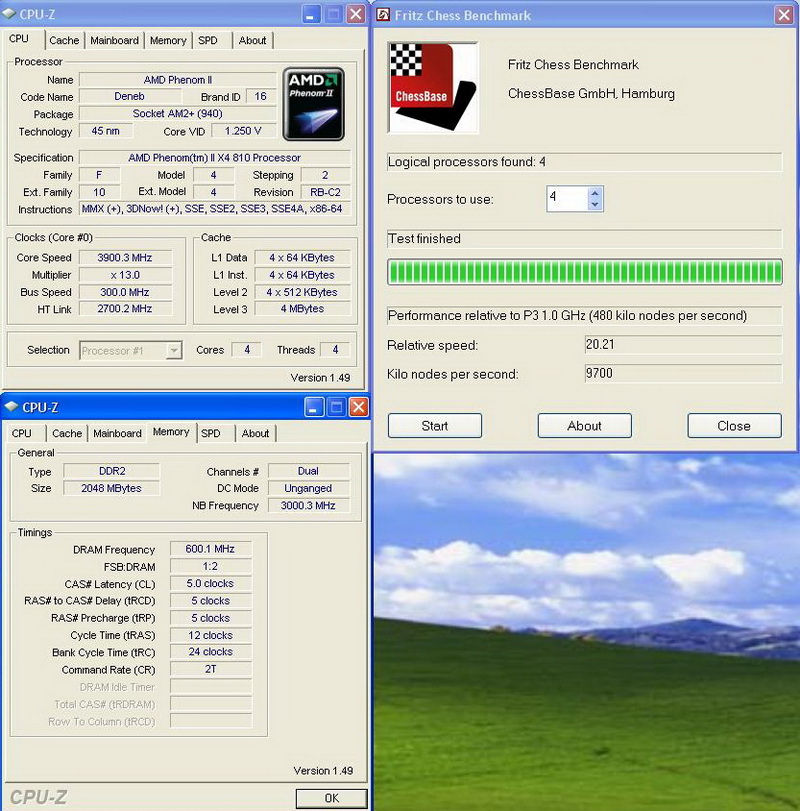This screenshot has width=800, height=811.
Task: Click CAS# Latency value 5.0 clocks
Action: 210,583
